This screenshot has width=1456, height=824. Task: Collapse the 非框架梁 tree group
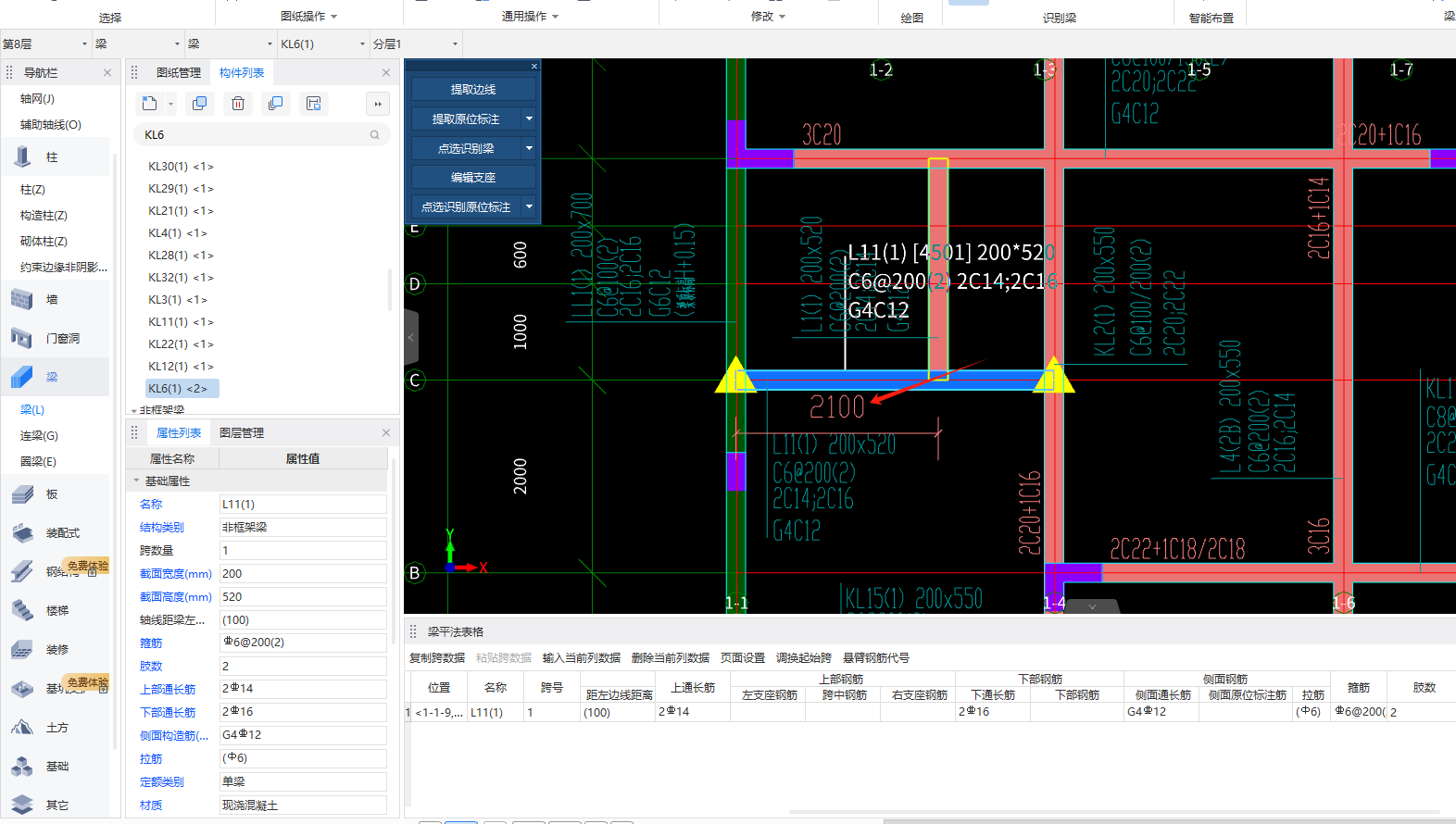[134, 410]
